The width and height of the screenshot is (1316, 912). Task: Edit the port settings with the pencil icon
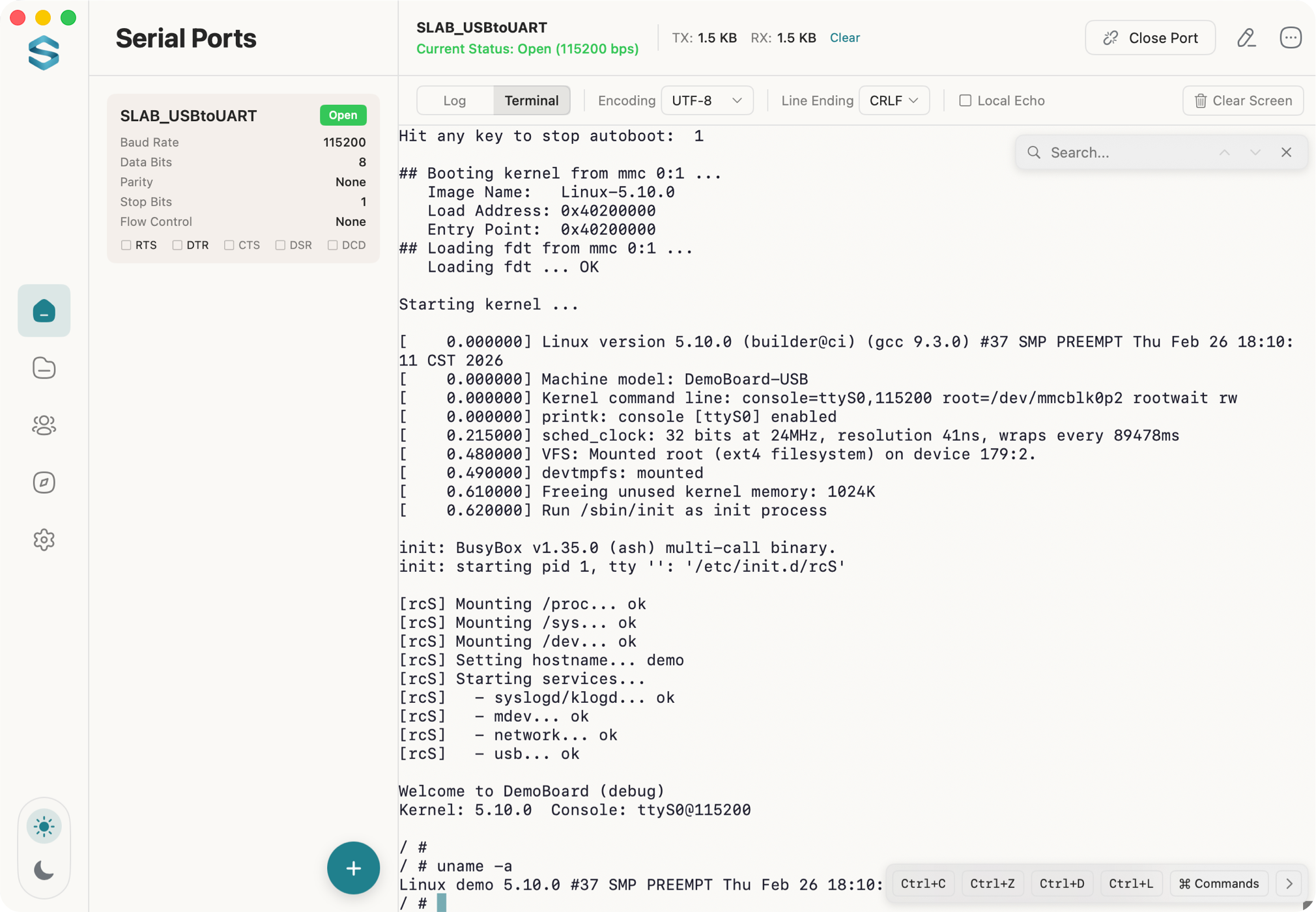click(x=1246, y=38)
